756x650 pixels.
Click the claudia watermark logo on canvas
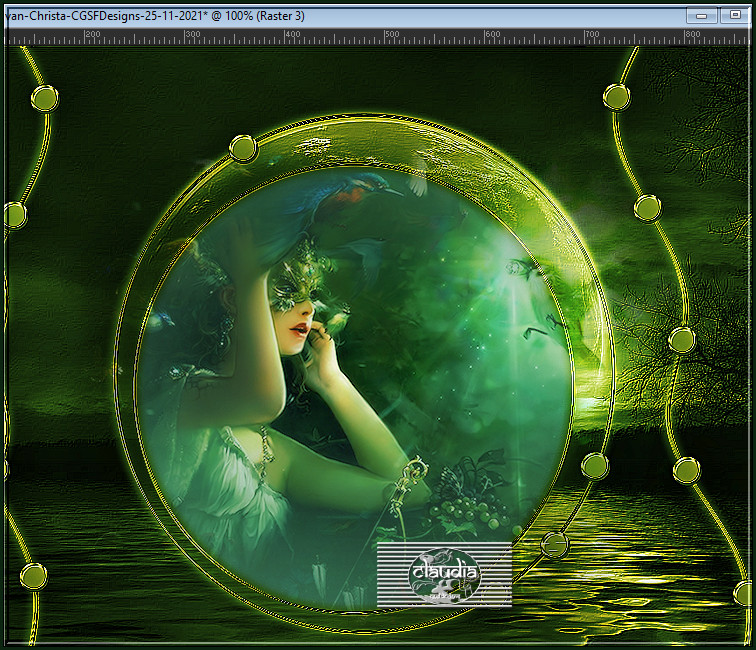445,574
